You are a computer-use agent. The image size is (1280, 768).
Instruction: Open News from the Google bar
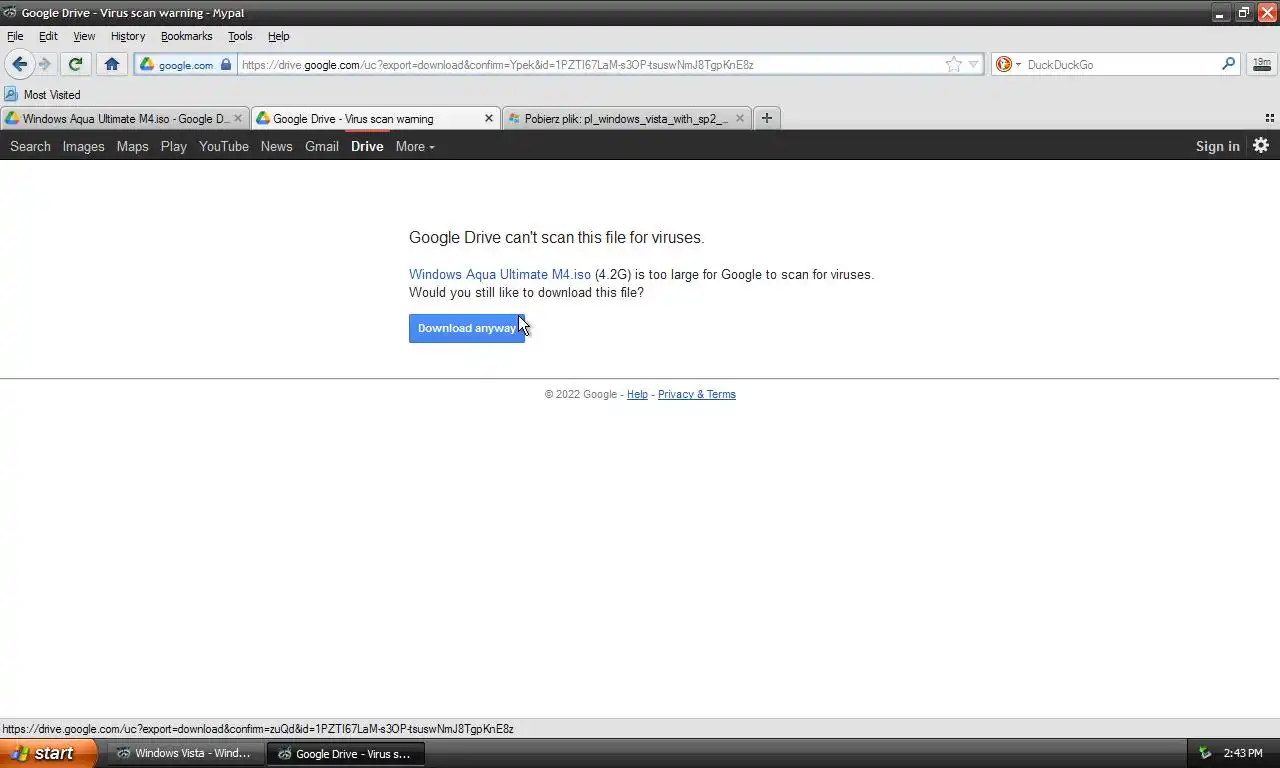point(277,146)
